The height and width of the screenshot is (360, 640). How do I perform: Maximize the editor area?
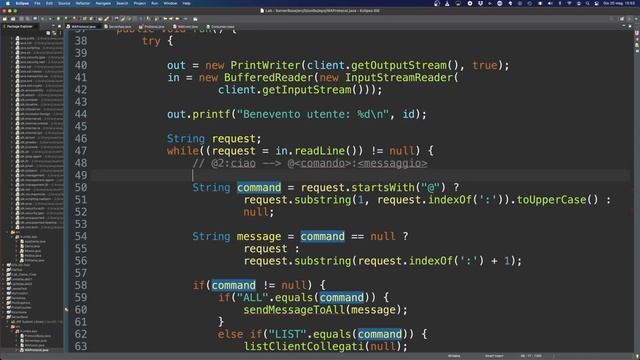coord(630,26)
